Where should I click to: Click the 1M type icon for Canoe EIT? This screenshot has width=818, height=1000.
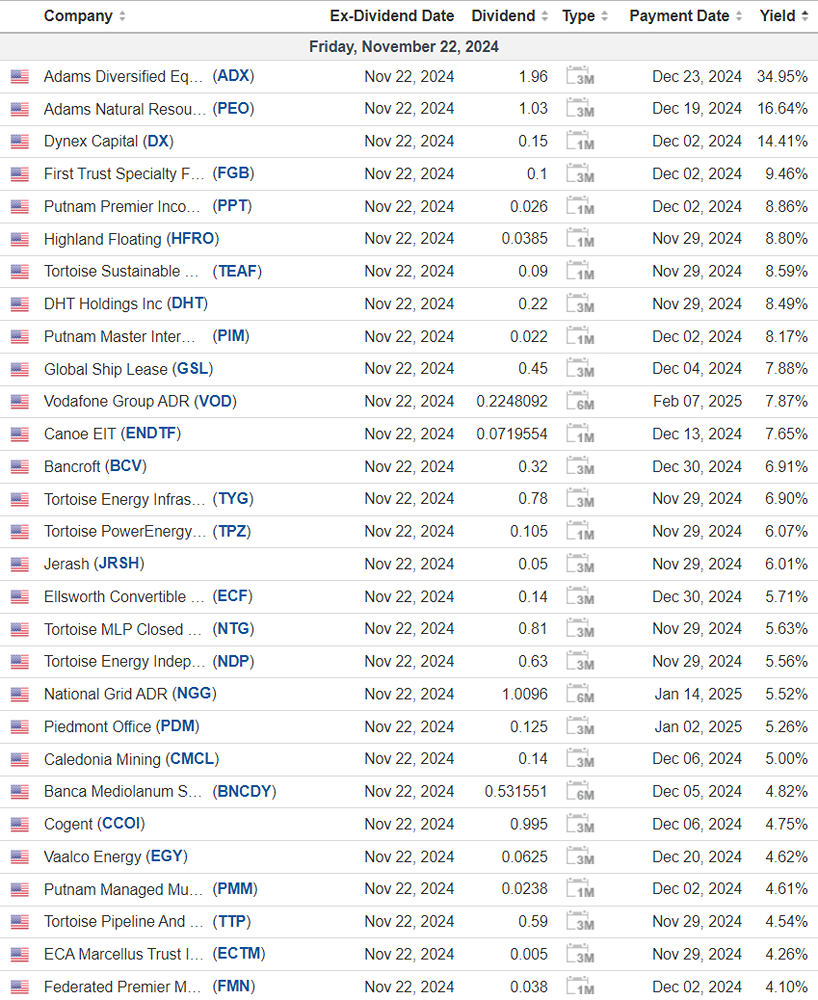[580, 434]
